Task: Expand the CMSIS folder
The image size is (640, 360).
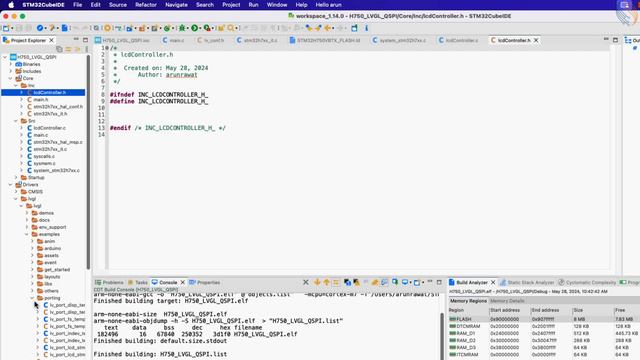Action: pyautogui.click(x=16, y=192)
